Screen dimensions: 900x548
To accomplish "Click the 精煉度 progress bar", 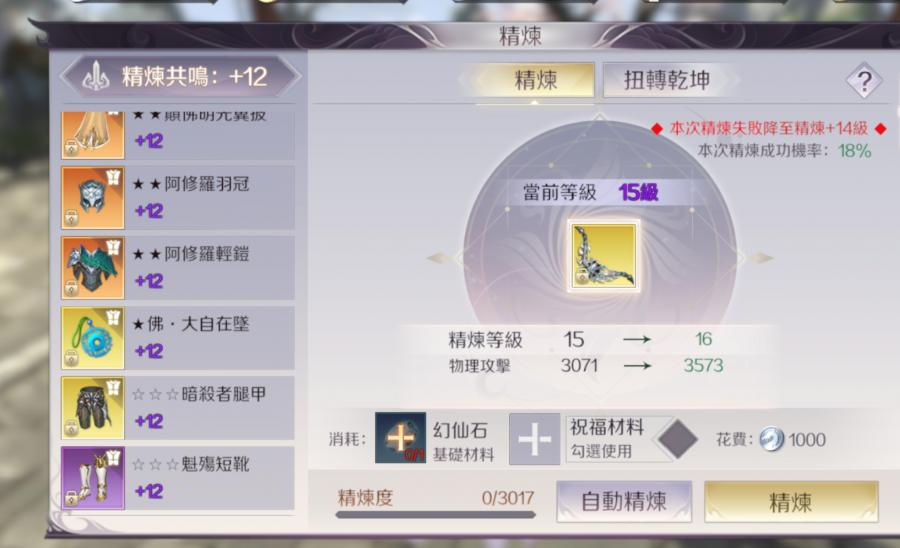I will pos(436,515).
